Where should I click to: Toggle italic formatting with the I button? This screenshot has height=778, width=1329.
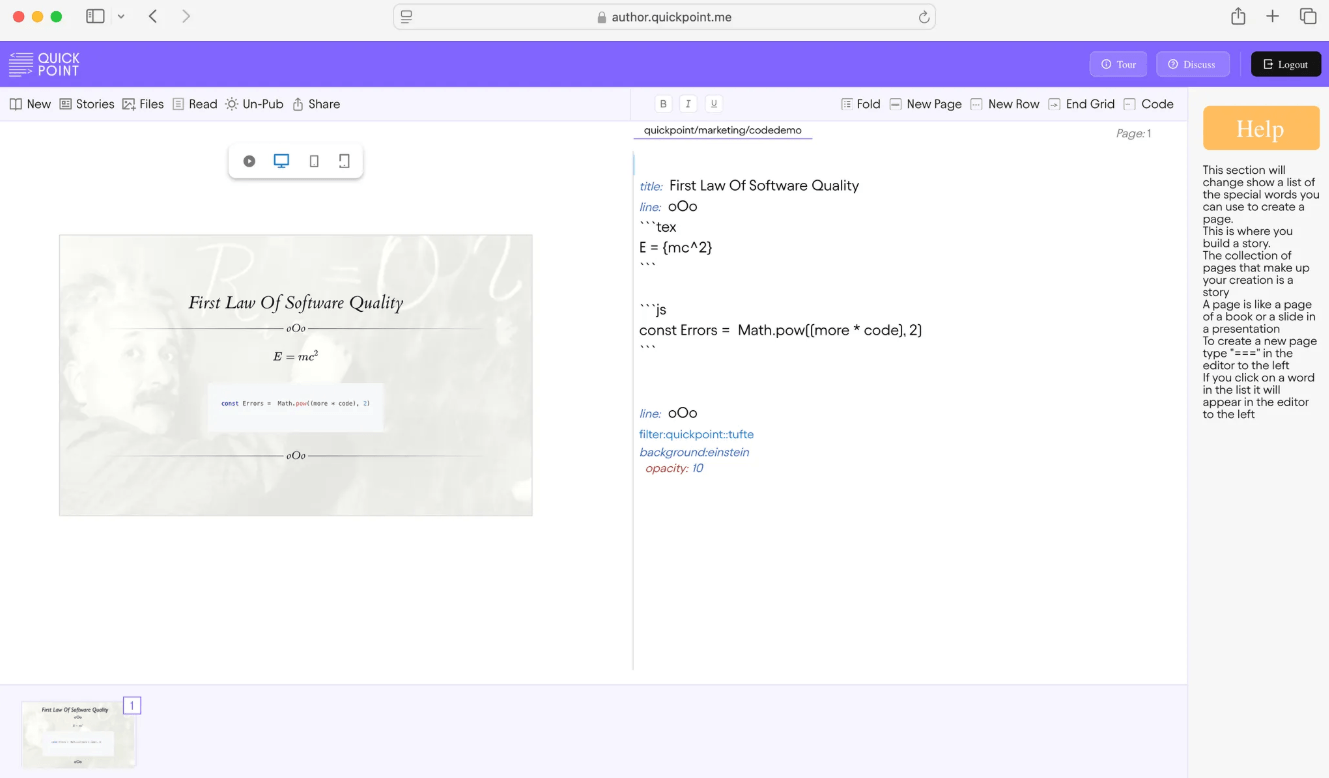coord(688,104)
